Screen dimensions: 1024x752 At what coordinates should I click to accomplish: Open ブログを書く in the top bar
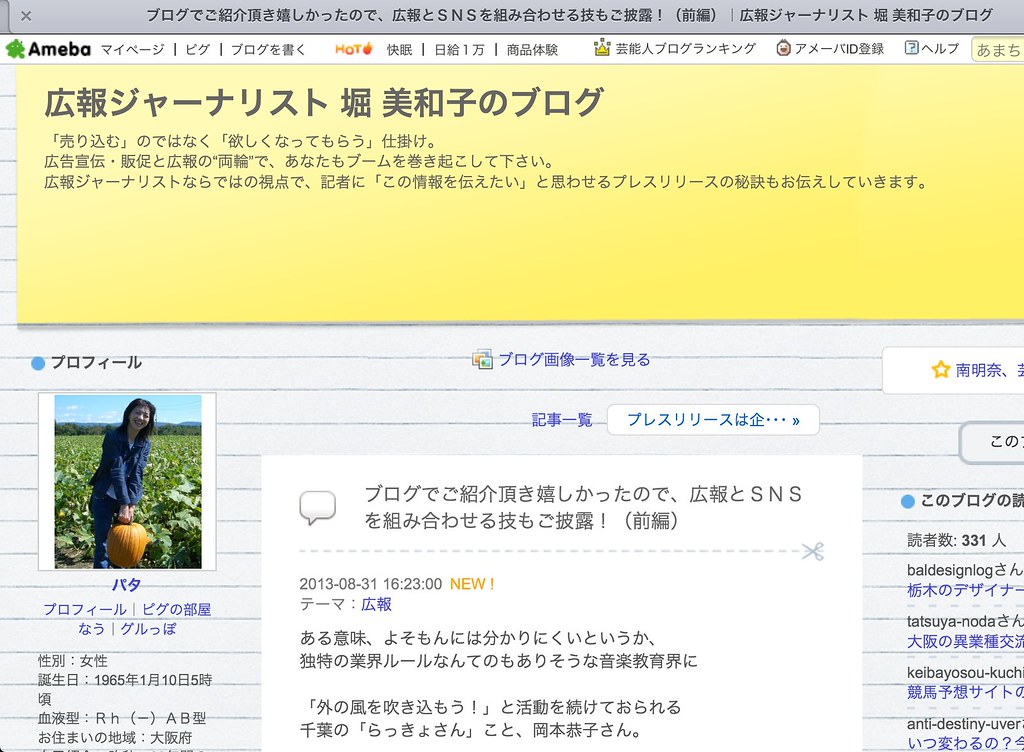tap(268, 50)
